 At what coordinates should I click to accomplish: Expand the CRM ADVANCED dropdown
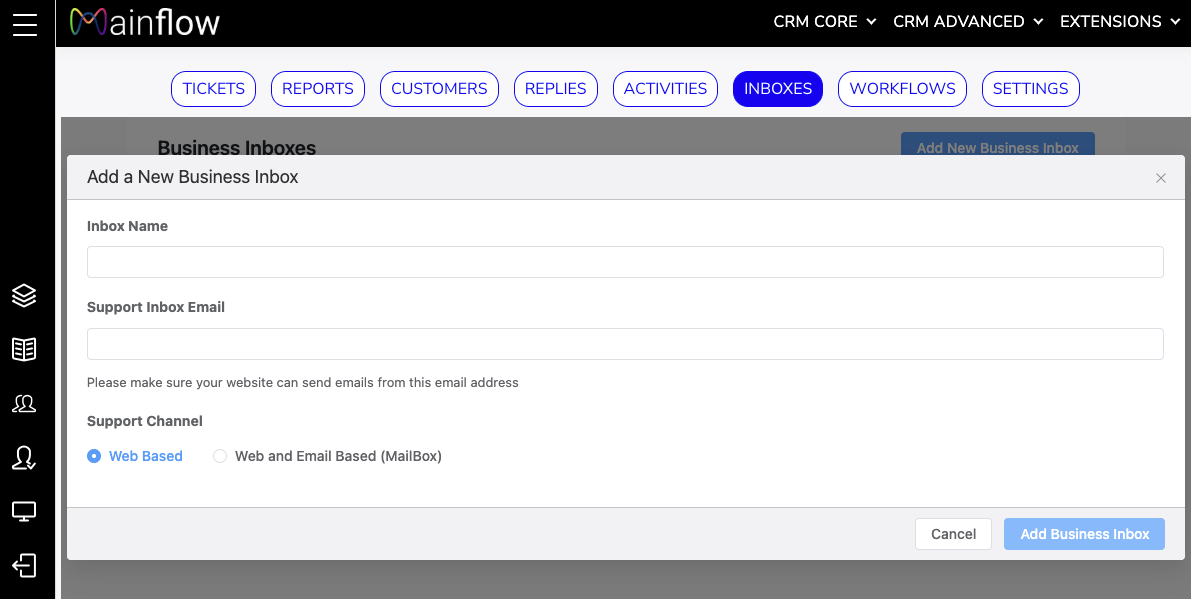(967, 22)
